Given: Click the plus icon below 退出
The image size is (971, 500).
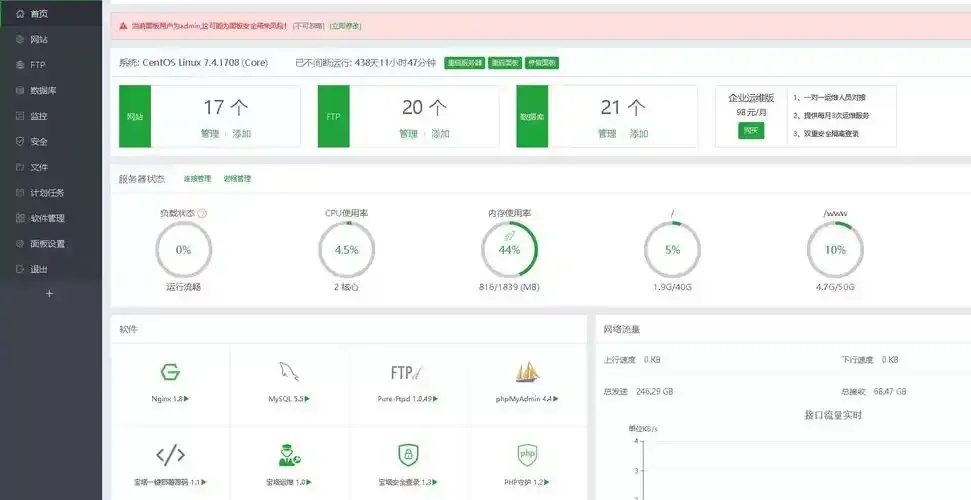Looking at the screenshot, I should click(50, 294).
